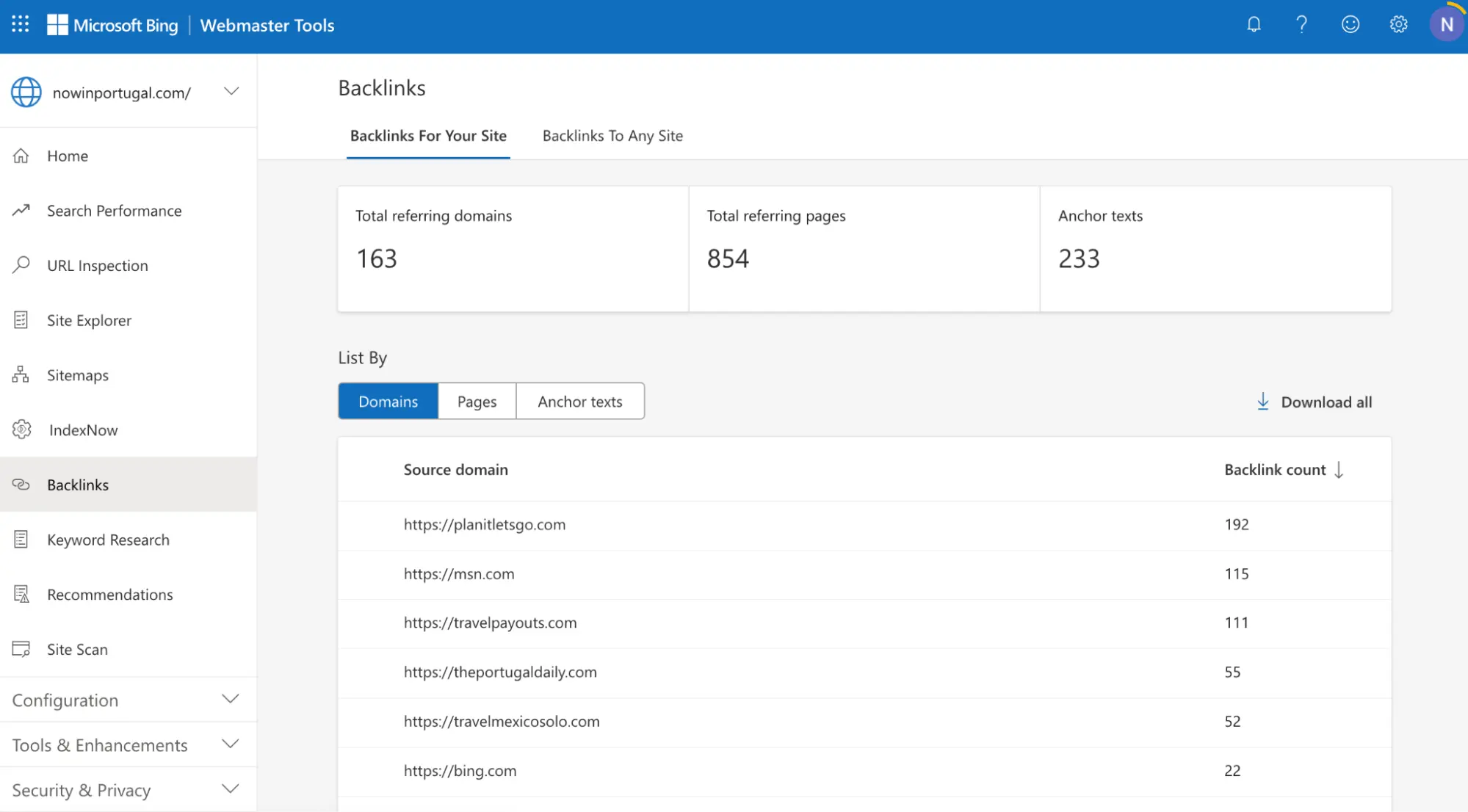Open Recommendations in the sidebar
1468x812 pixels.
point(129,594)
